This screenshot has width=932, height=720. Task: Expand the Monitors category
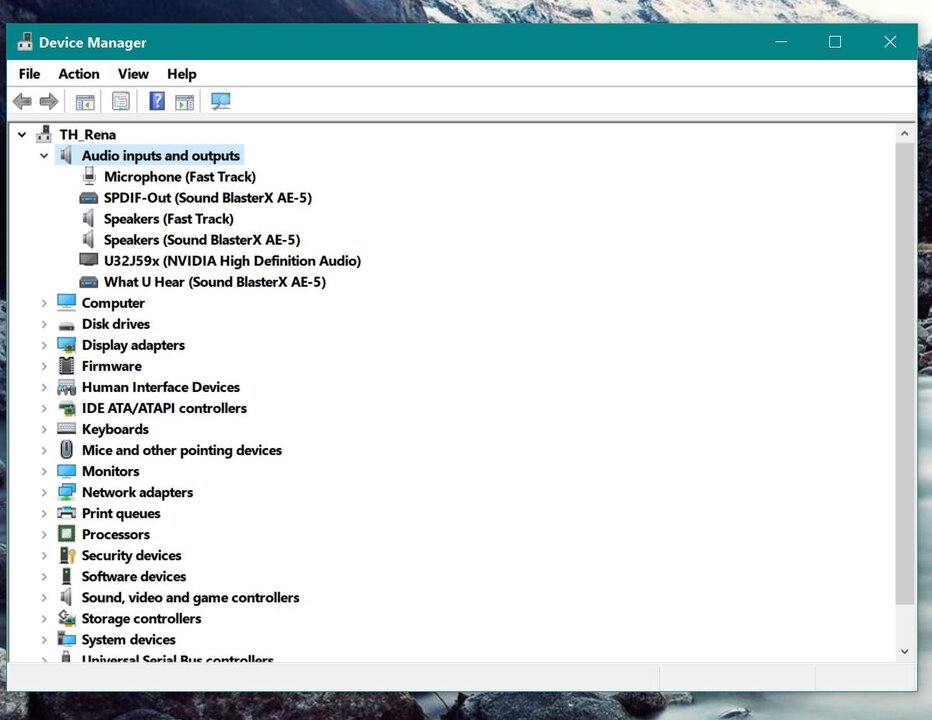pyautogui.click(x=44, y=471)
